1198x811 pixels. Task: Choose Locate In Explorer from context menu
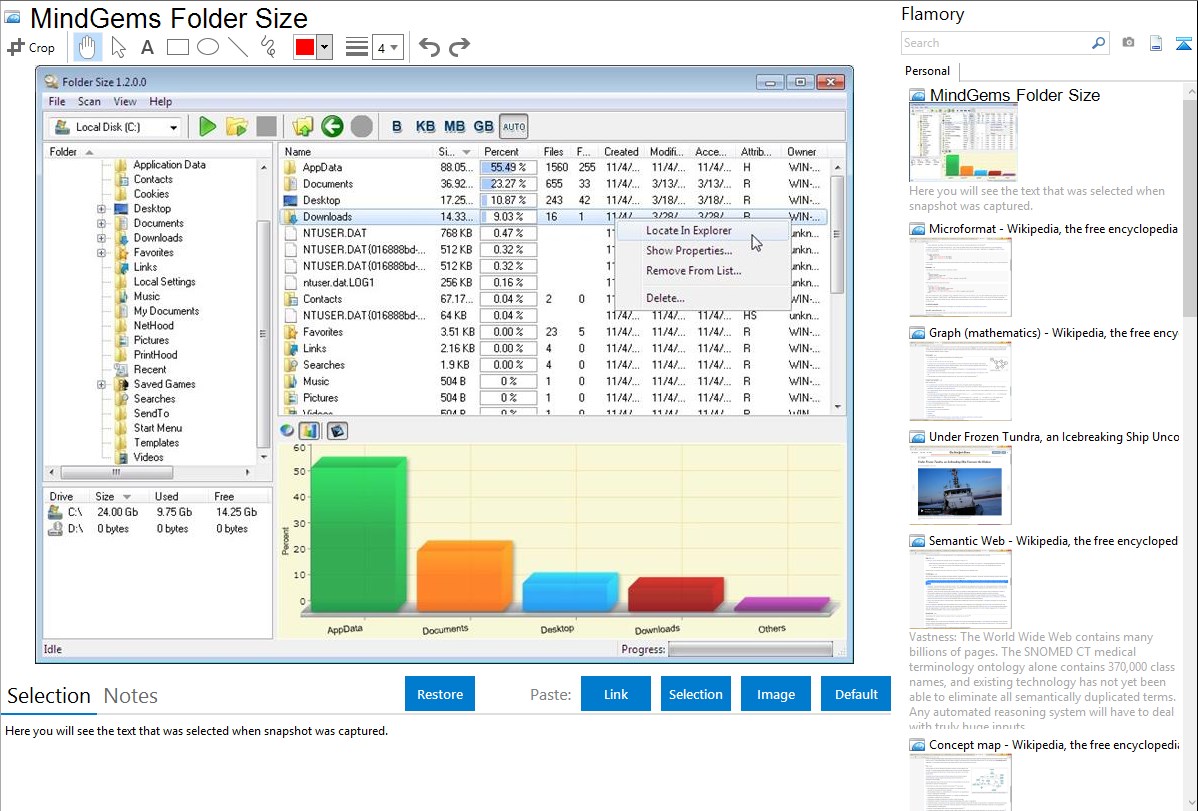[702, 231]
